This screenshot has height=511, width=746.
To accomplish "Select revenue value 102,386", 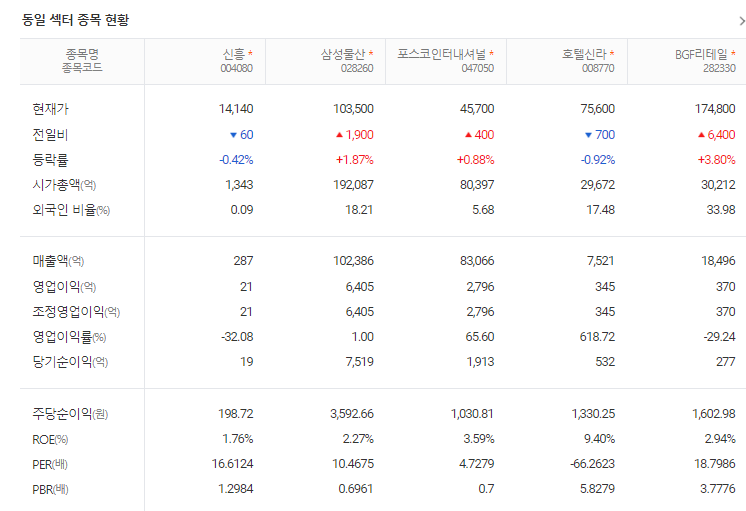I will pos(353,261).
